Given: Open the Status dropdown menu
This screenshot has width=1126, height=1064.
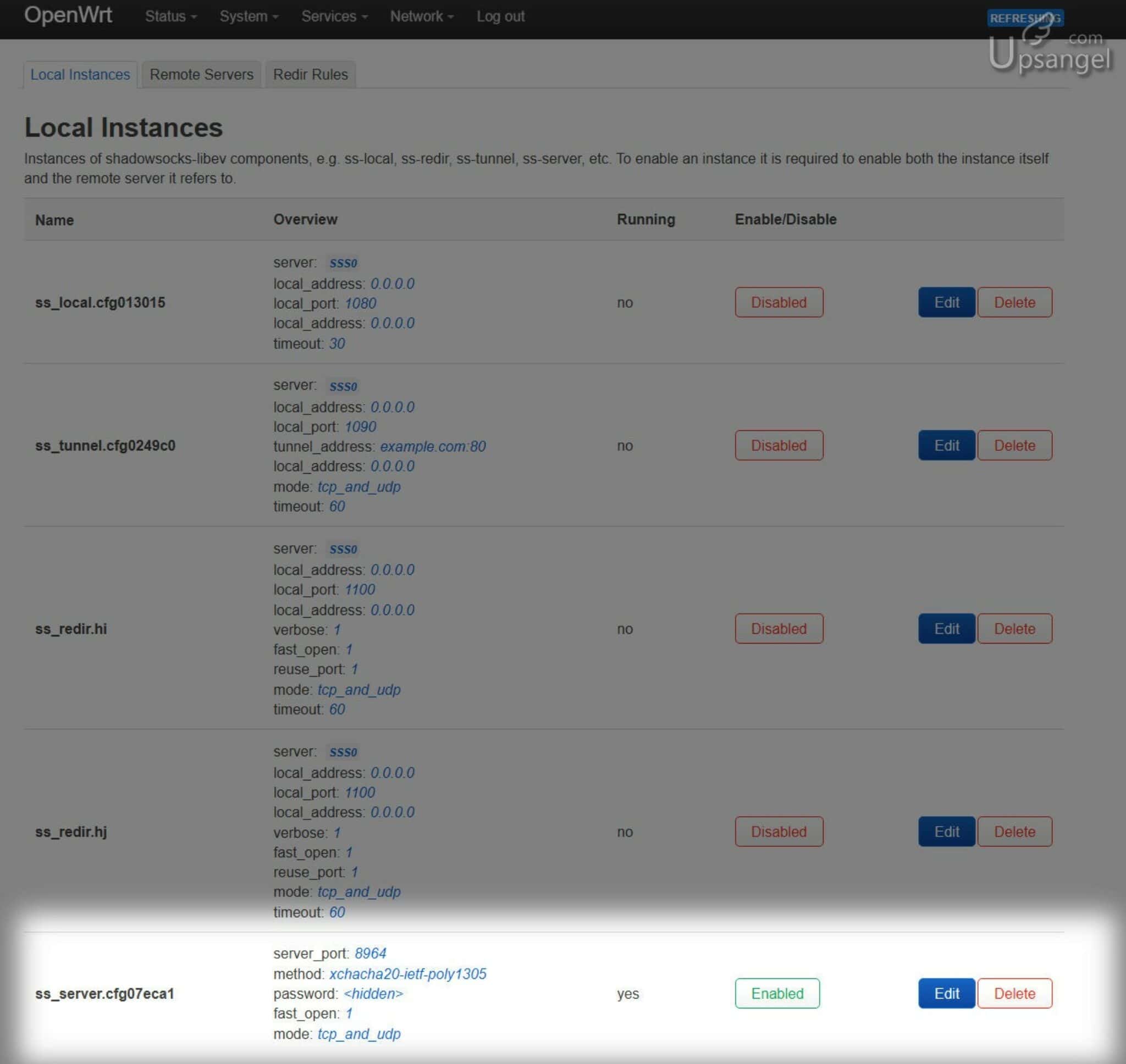Looking at the screenshot, I should pyautogui.click(x=170, y=16).
